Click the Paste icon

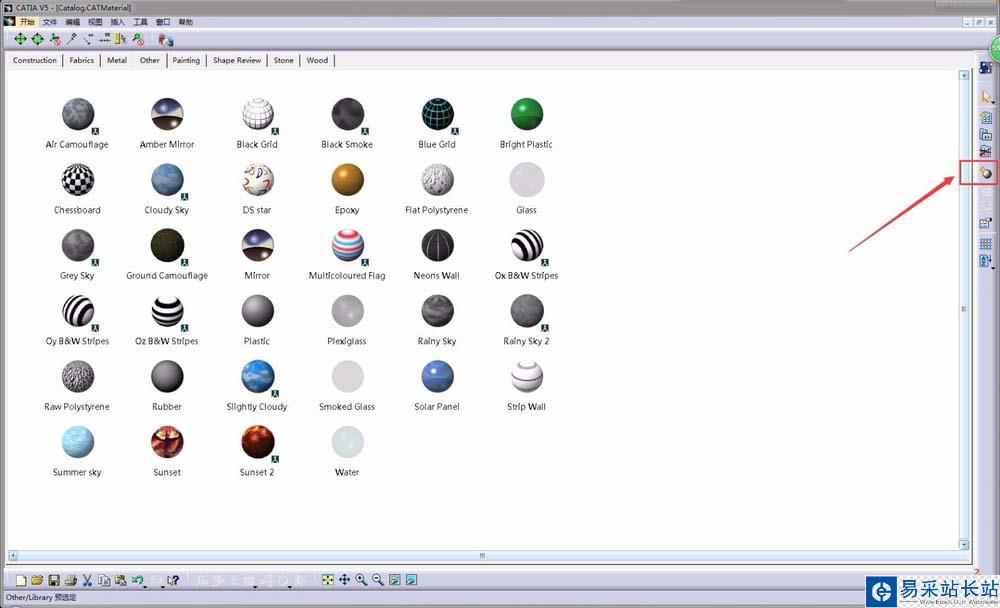(121, 580)
